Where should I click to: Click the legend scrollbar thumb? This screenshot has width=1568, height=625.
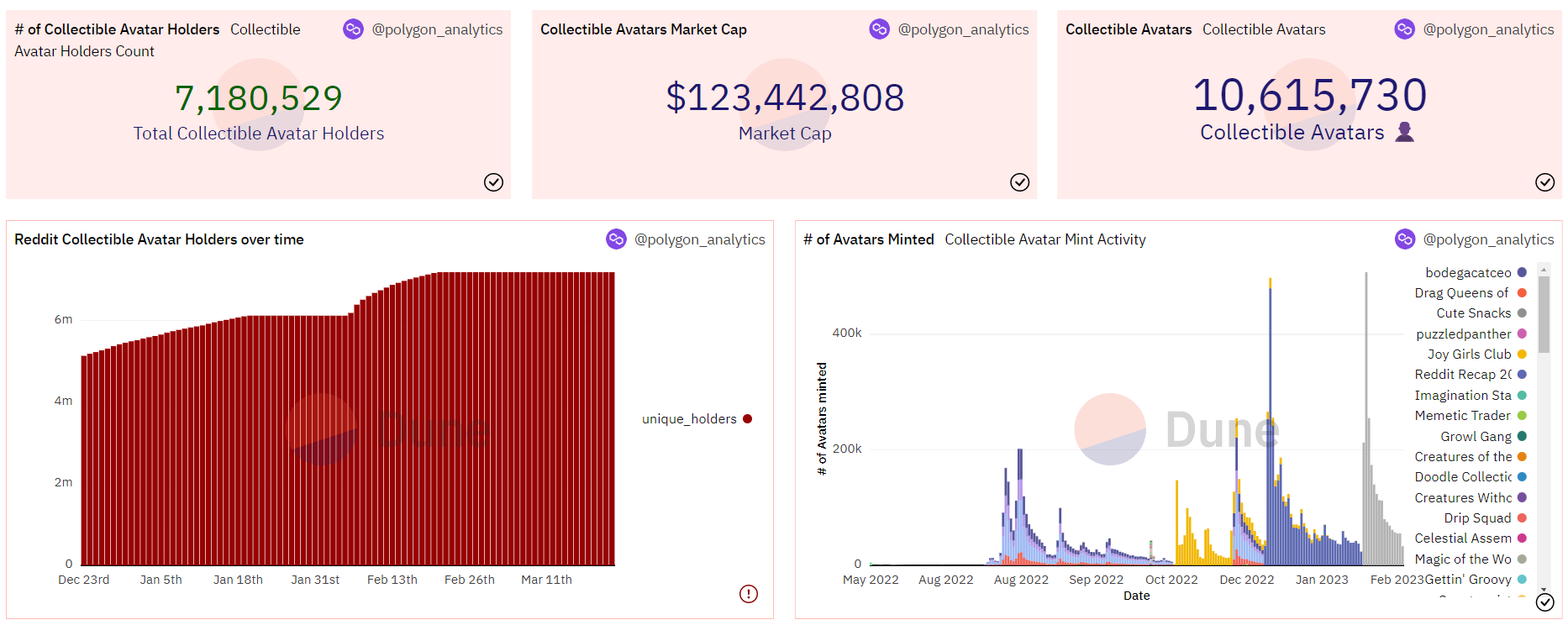pyautogui.click(x=1544, y=313)
